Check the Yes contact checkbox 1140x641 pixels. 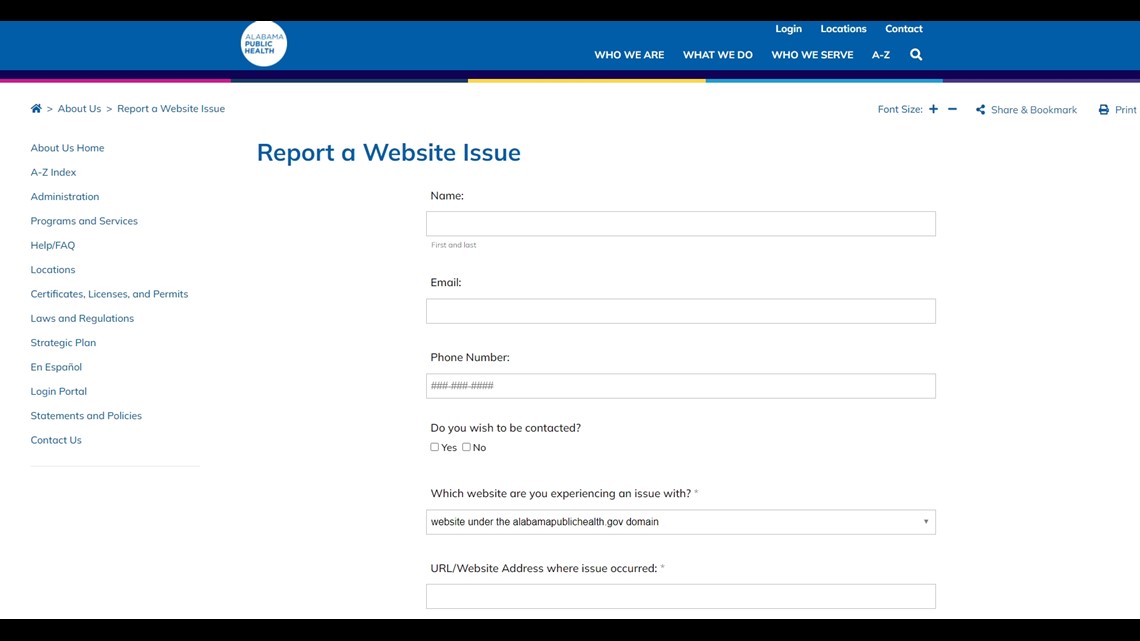pyautogui.click(x=435, y=447)
